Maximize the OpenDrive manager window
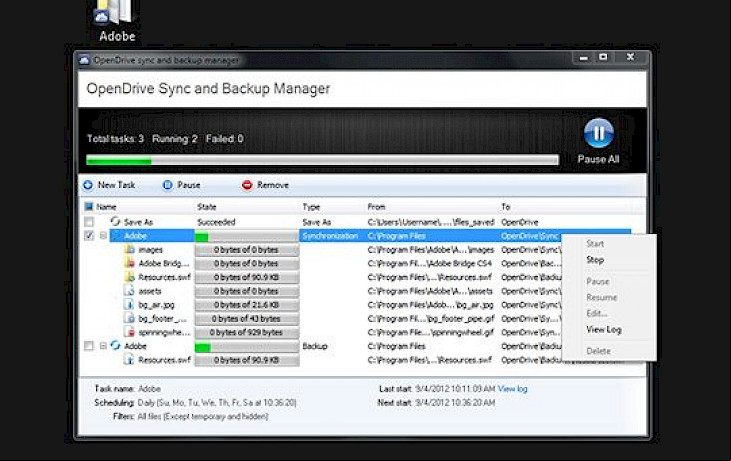This screenshot has width=731, height=461. click(x=603, y=57)
